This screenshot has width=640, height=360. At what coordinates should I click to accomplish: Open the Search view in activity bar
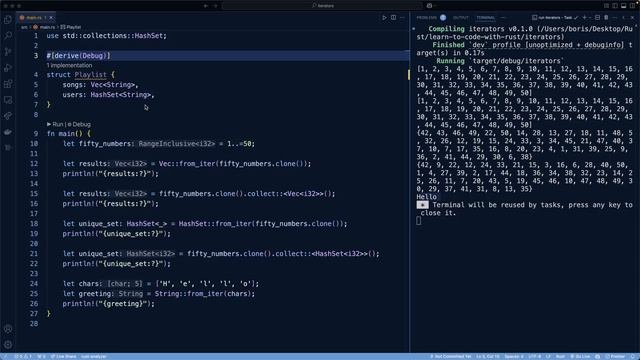[x=8, y=36]
